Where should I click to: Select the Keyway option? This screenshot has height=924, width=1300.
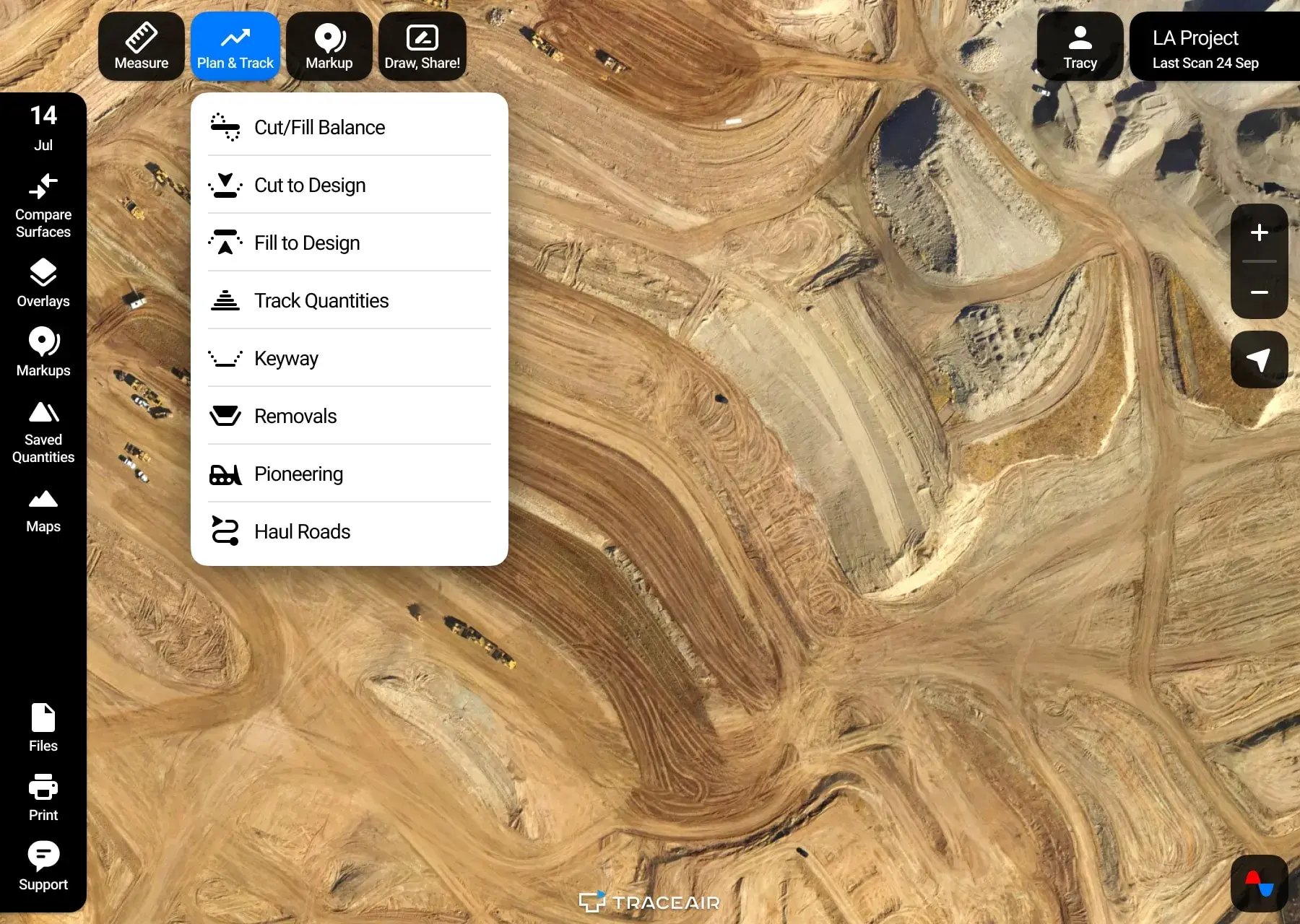tap(286, 358)
